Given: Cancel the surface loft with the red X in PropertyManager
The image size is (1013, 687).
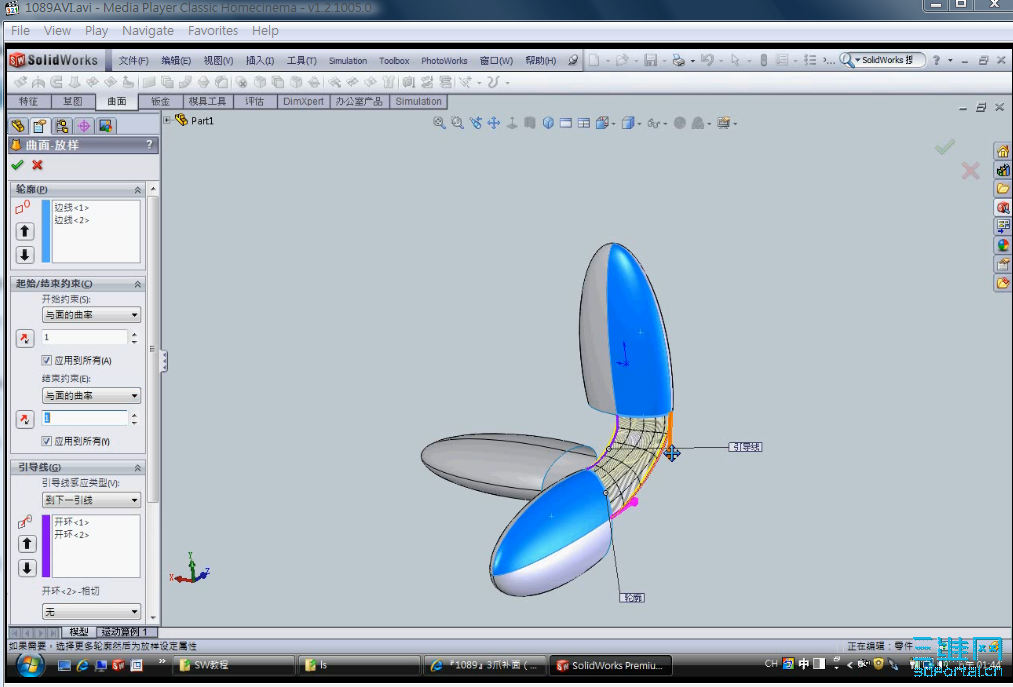Looking at the screenshot, I should coord(37,165).
